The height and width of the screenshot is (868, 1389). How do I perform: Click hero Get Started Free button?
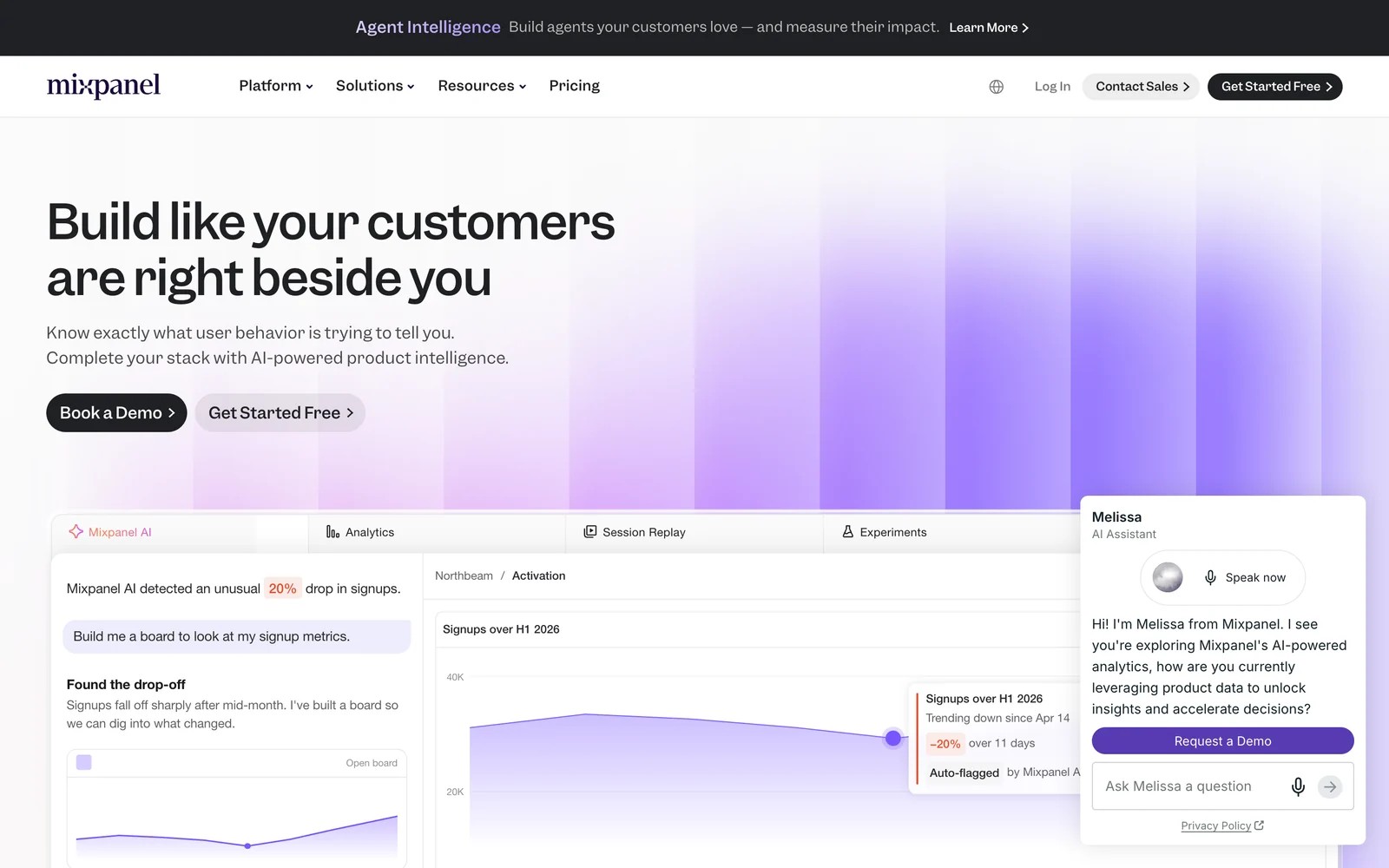click(280, 413)
